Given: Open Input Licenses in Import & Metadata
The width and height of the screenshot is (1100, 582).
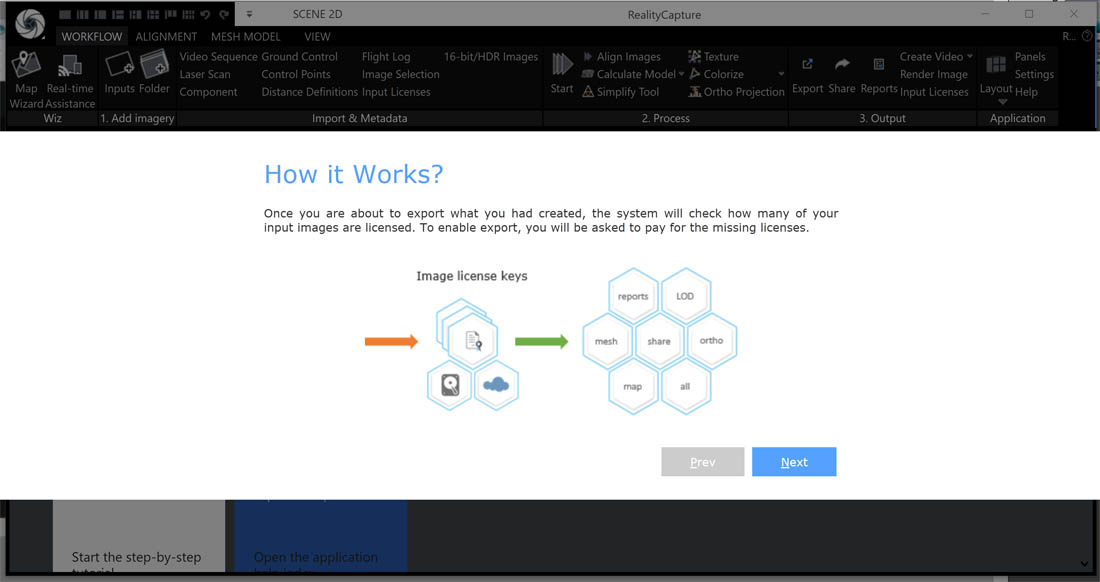Looking at the screenshot, I should click(x=396, y=92).
